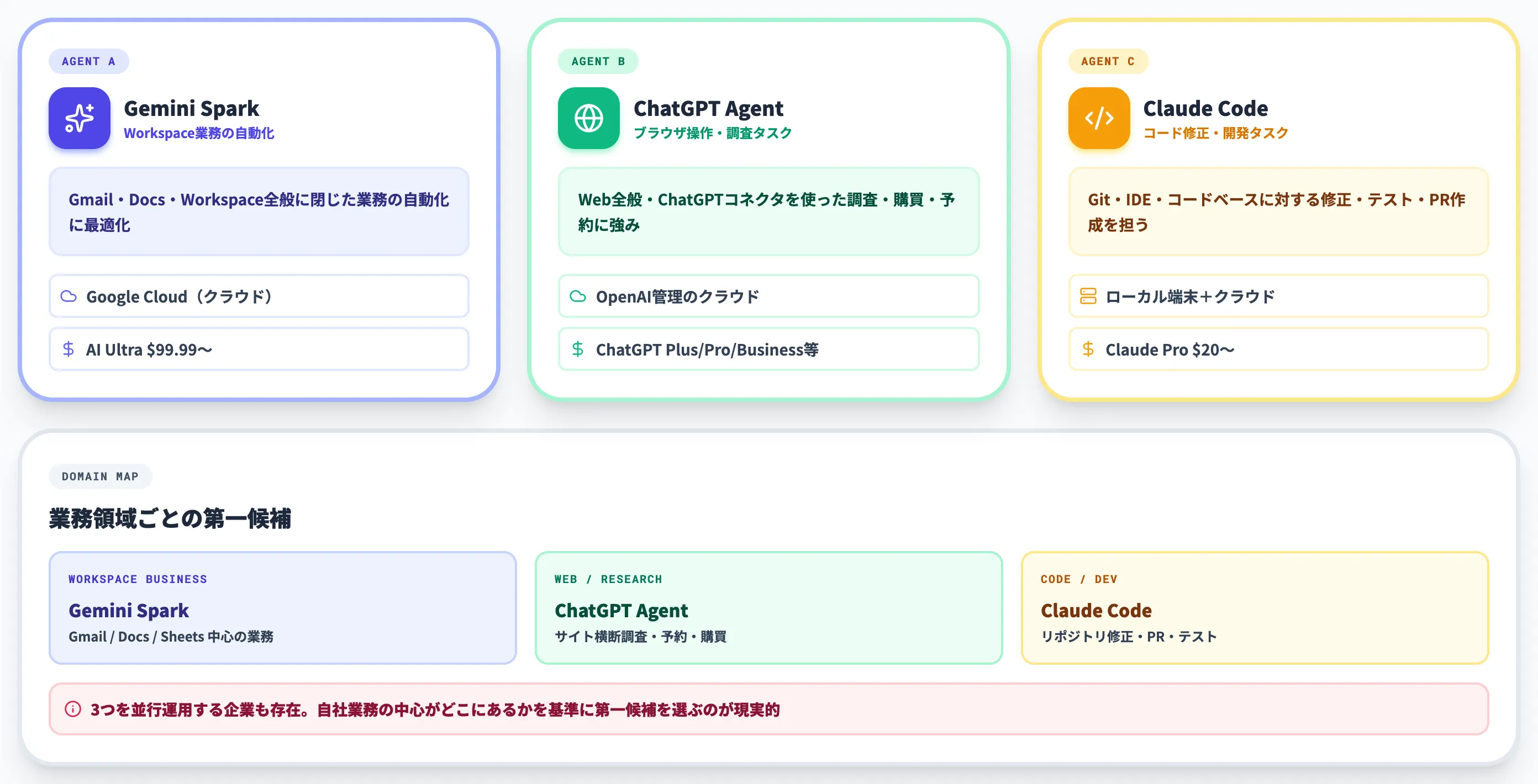Click the subtitle Workspace業務の自動化
The image size is (1538, 784).
pyautogui.click(x=199, y=133)
